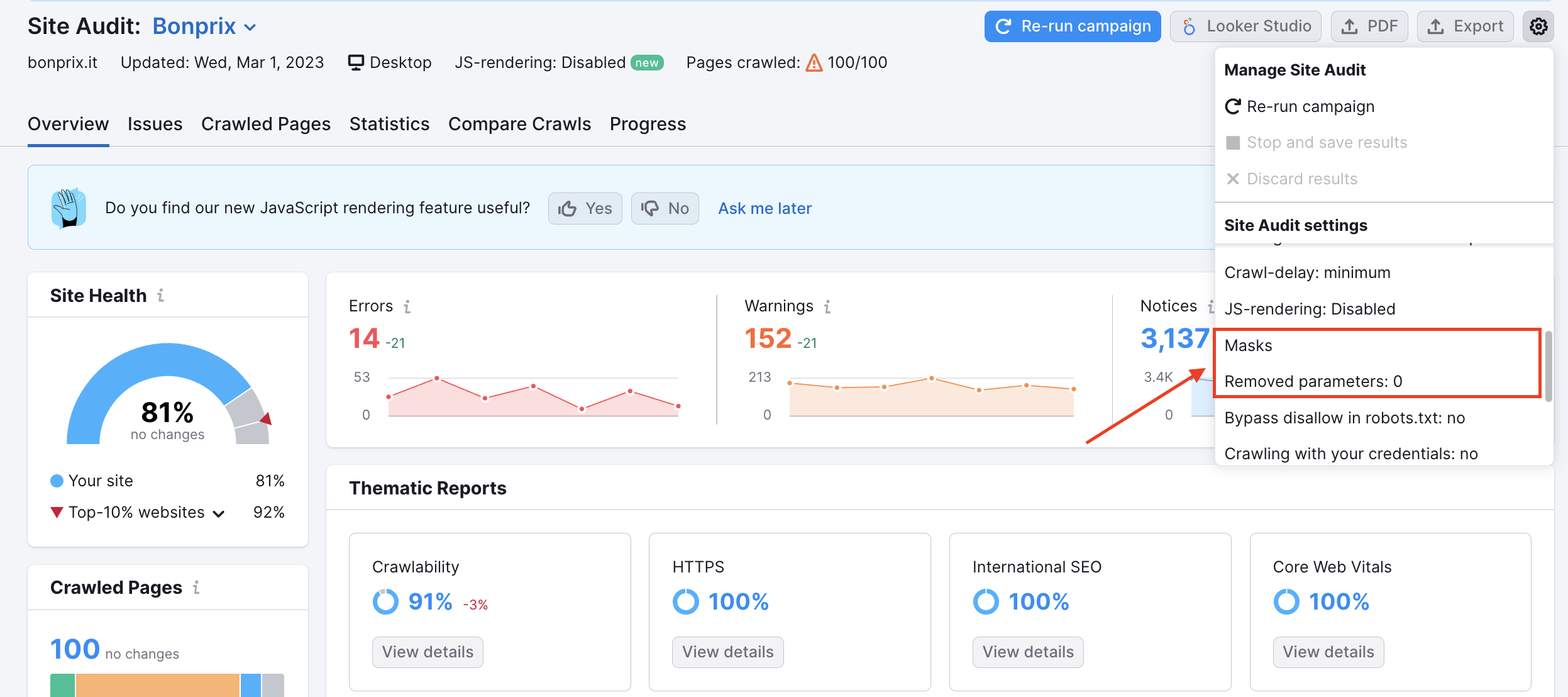Click the Errors info icon

pyautogui.click(x=408, y=306)
